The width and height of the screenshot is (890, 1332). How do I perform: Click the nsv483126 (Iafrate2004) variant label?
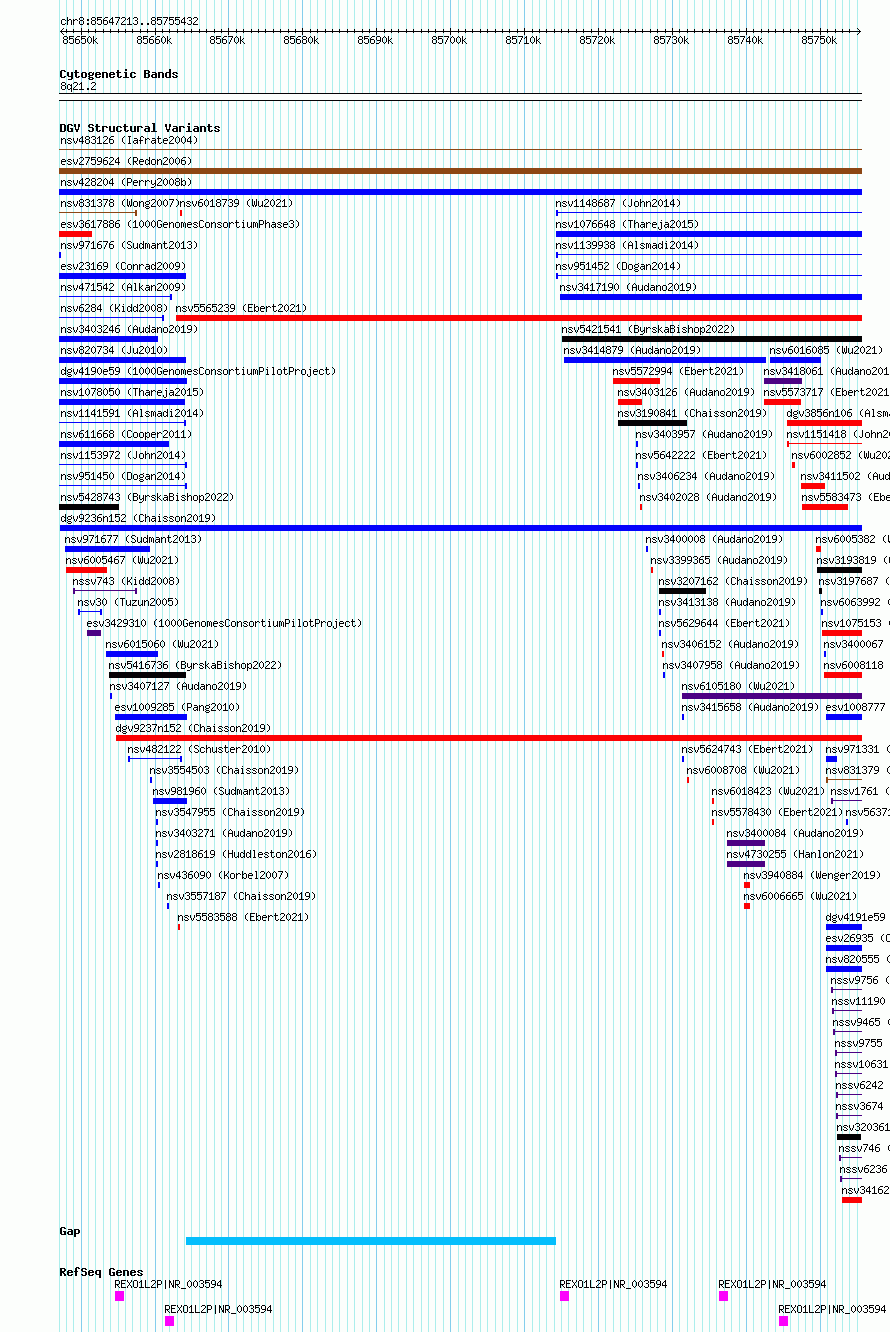click(x=129, y=140)
